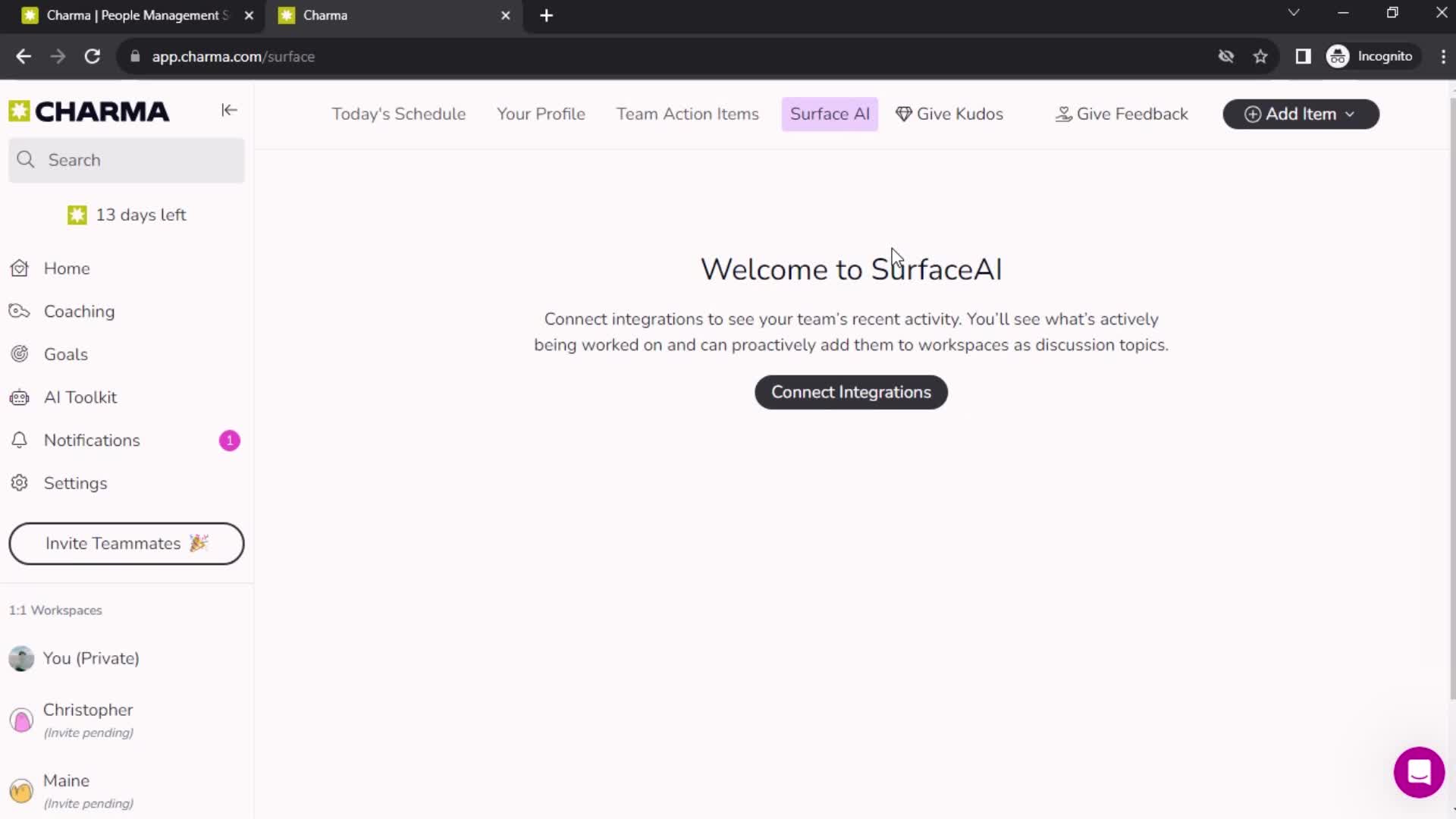Click the Invite Teammates button

click(127, 543)
